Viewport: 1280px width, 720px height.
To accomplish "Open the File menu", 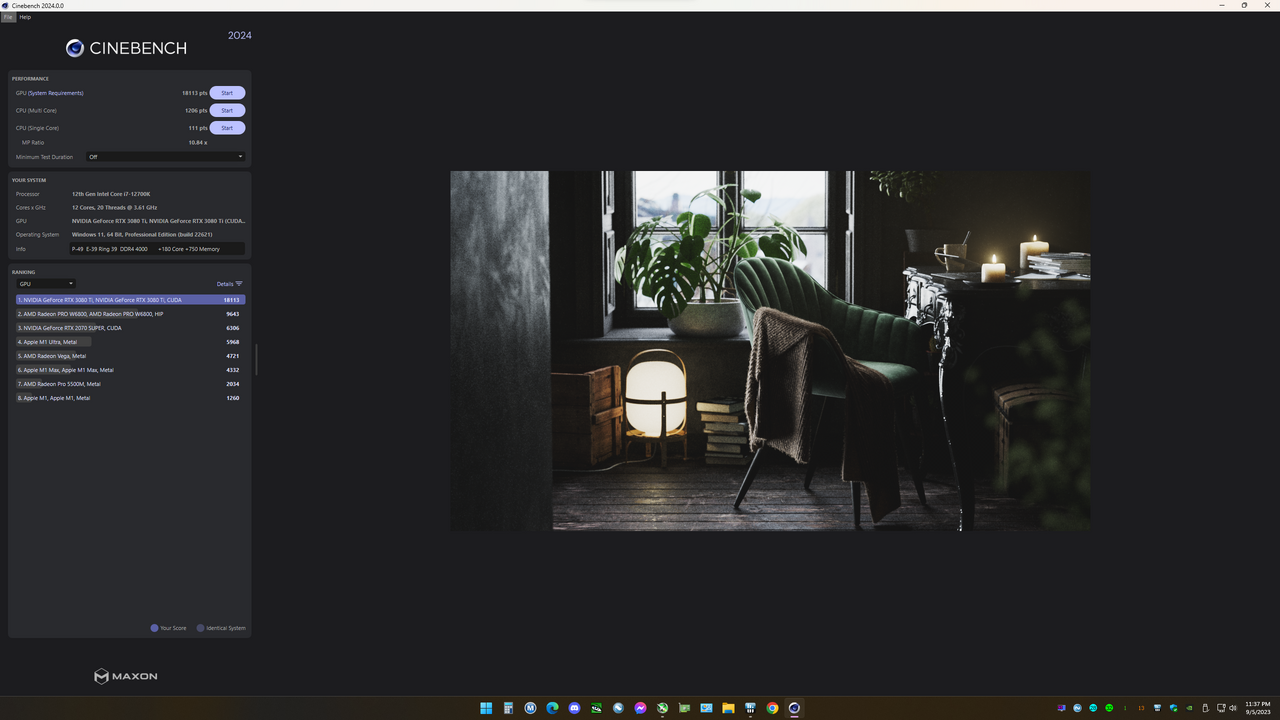I will coord(8,17).
